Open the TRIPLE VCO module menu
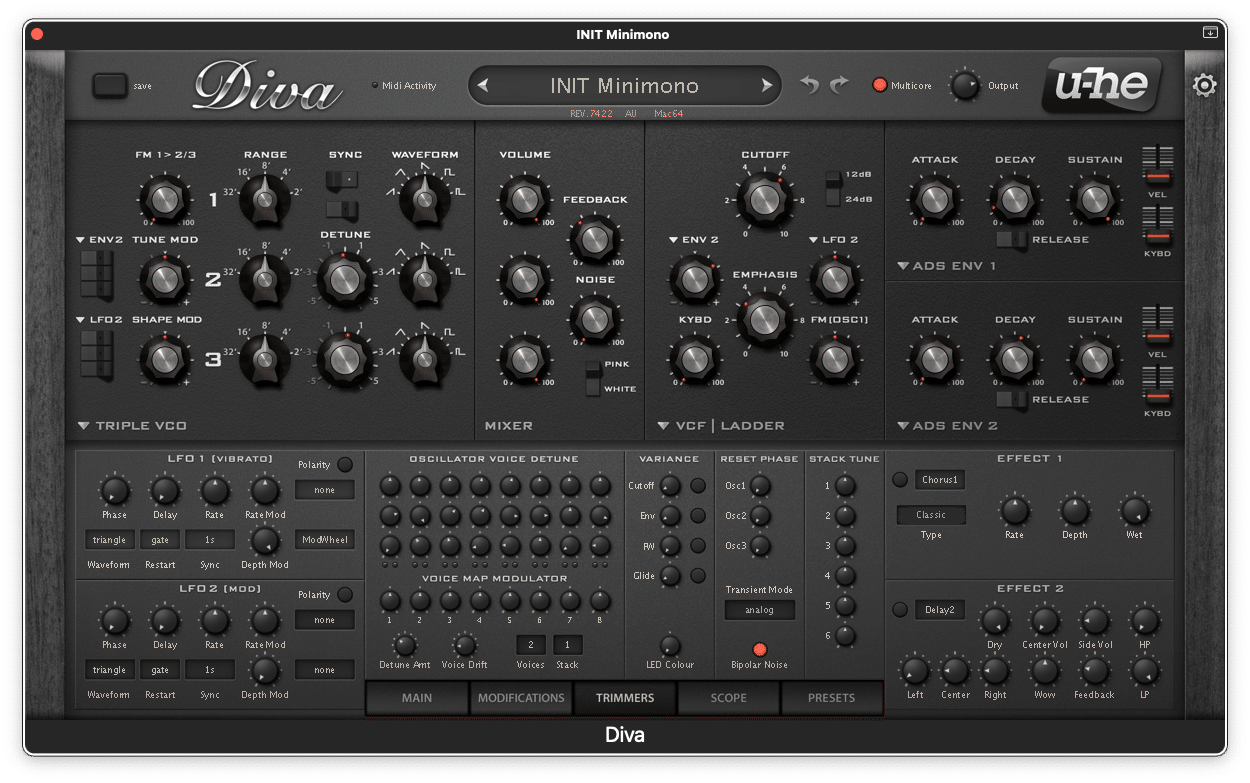 [132, 426]
